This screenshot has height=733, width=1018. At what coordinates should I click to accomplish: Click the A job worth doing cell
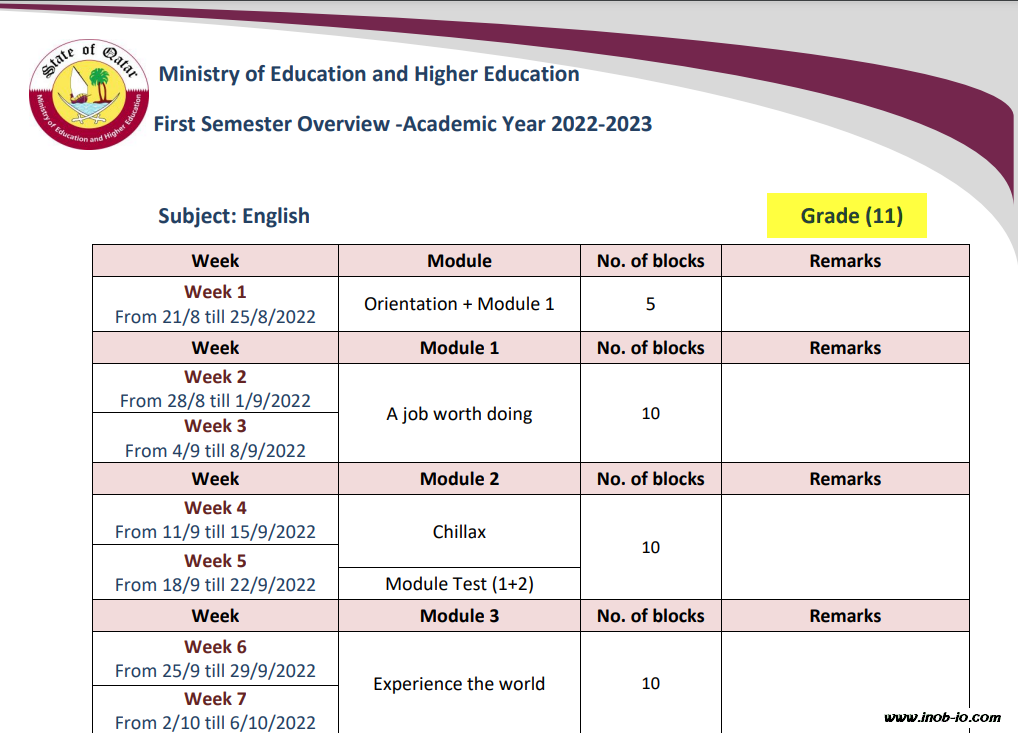(459, 414)
